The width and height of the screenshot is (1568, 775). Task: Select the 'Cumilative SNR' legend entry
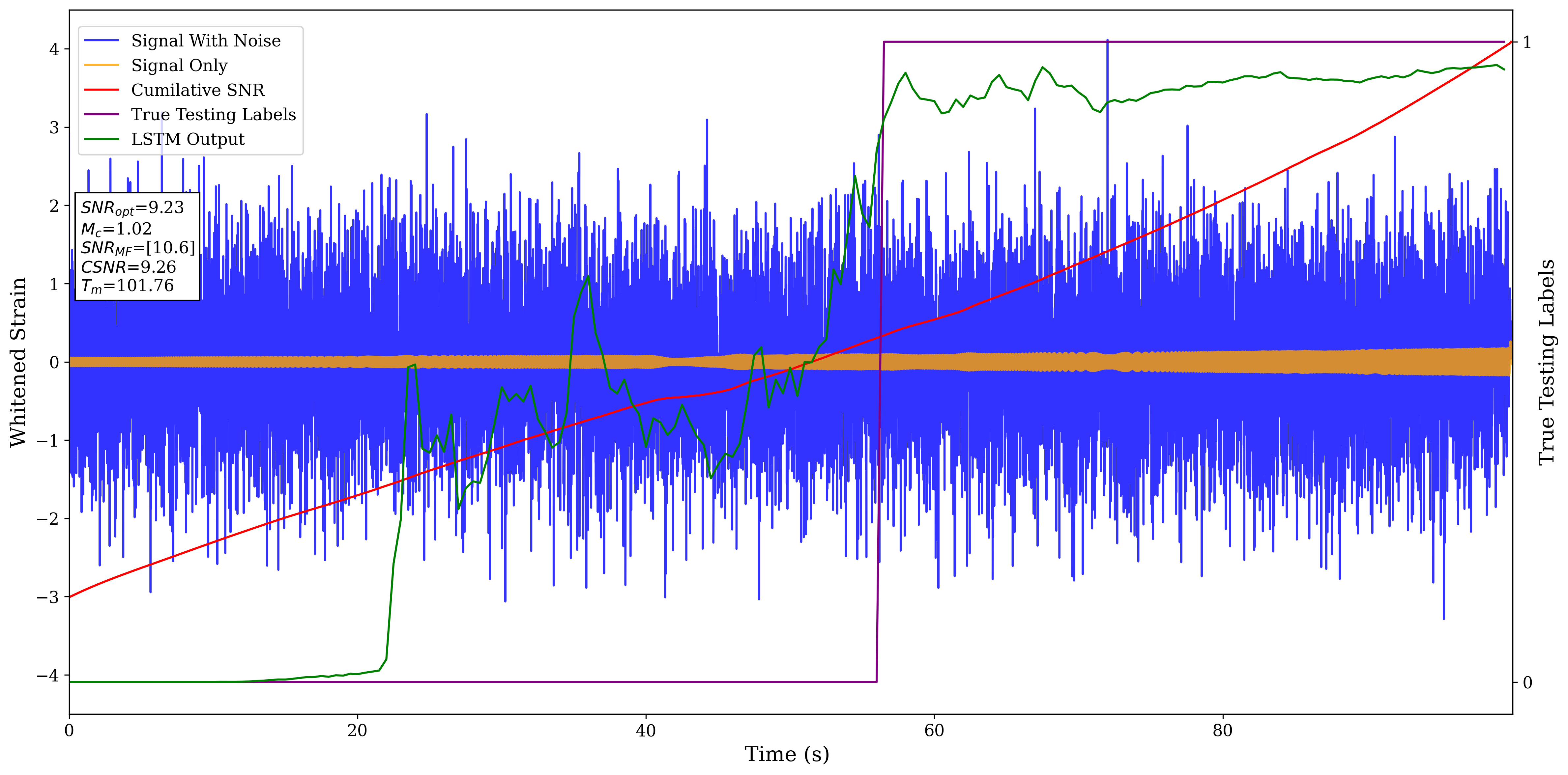pos(198,90)
